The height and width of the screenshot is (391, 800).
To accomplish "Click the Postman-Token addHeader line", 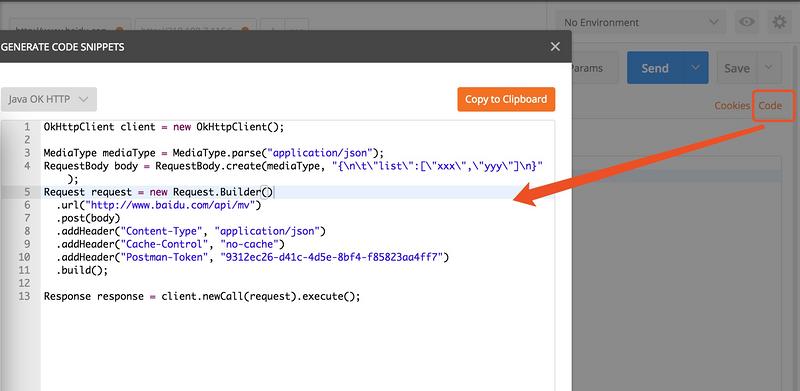I will pos(253,257).
